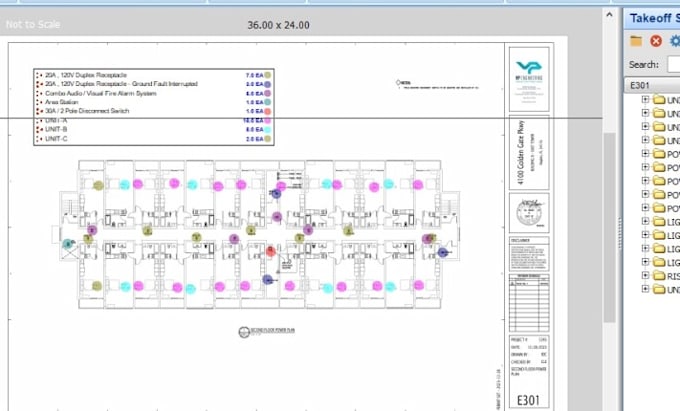Click the purple swatch for Fire Alarm System
This screenshot has height=411, width=680.
268,93
